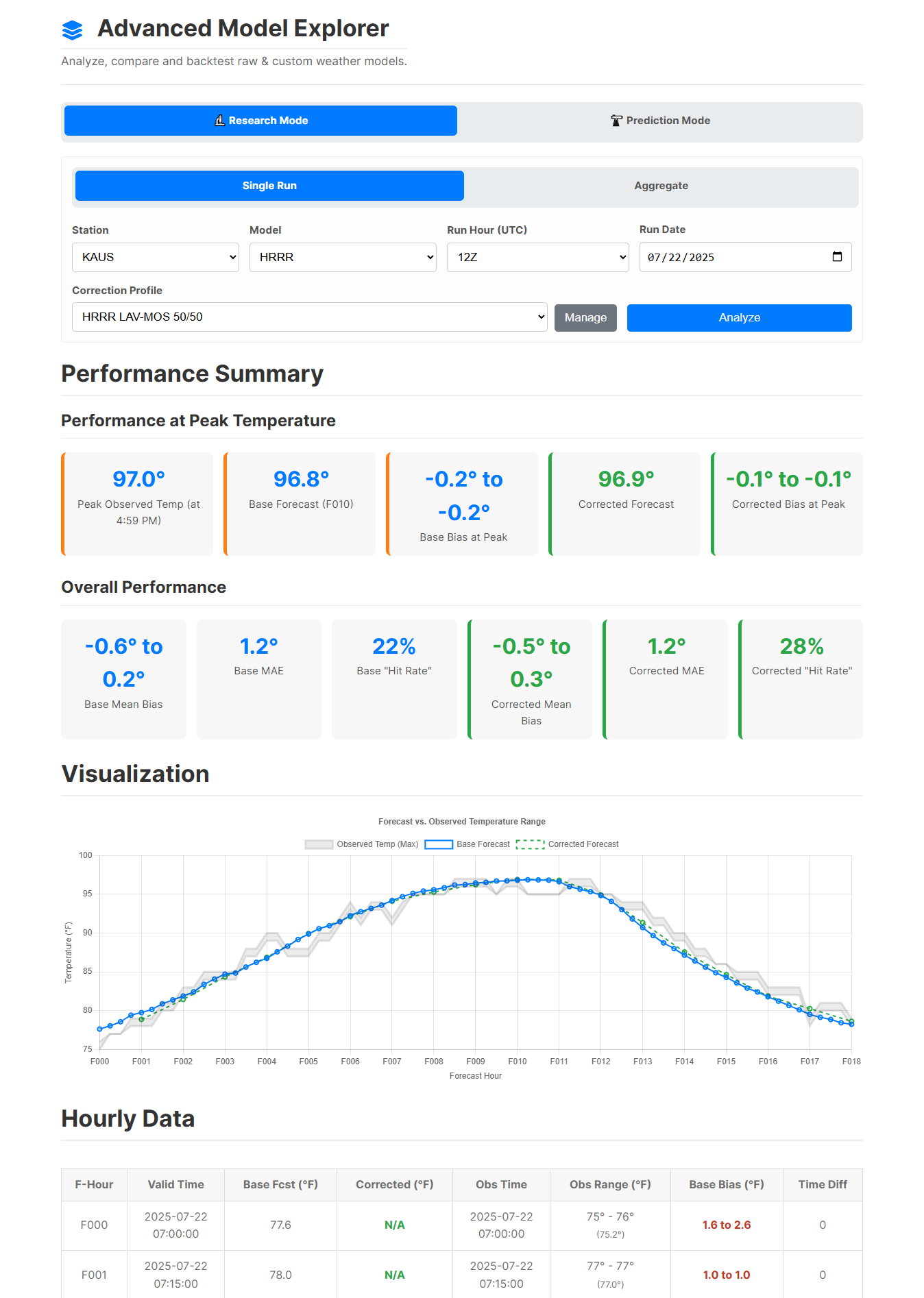The width and height of the screenshot is (924, 1298).
Task: Open the Station dropdown showing KAUS
Action: [x=156, y=258]
